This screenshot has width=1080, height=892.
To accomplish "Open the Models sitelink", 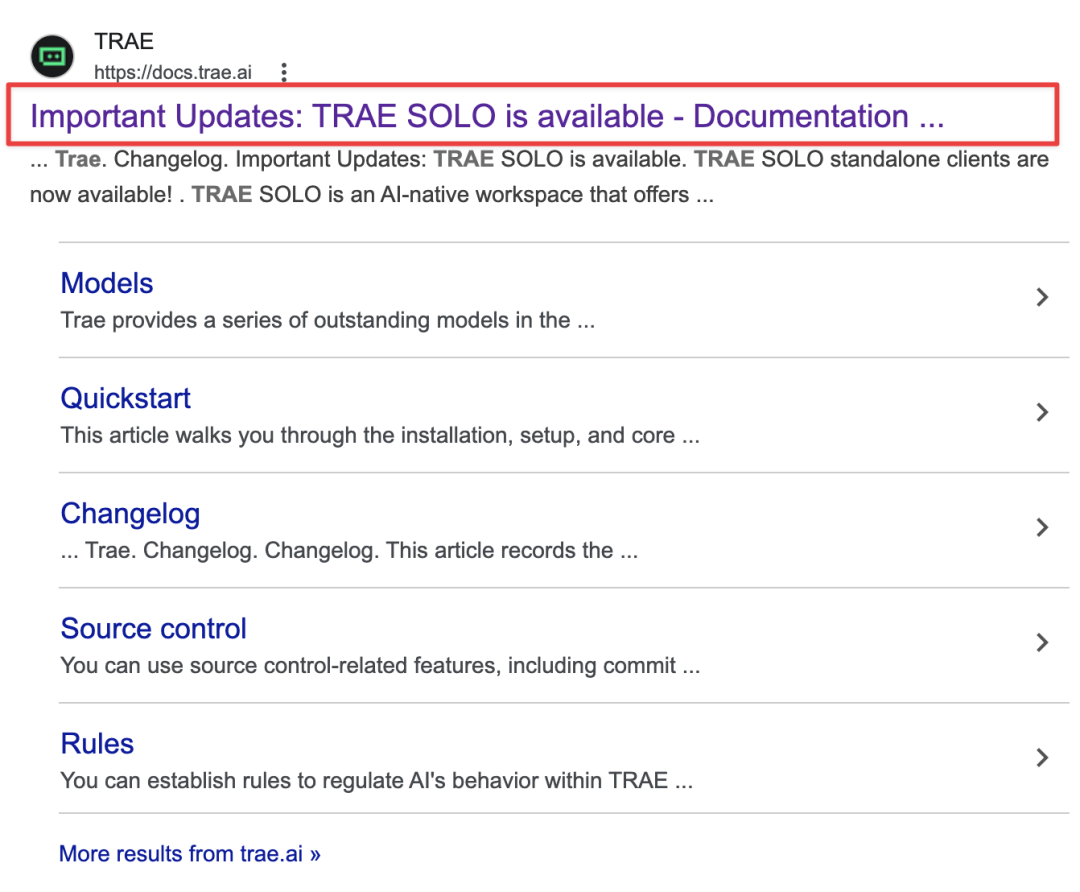I will (107, 283).
